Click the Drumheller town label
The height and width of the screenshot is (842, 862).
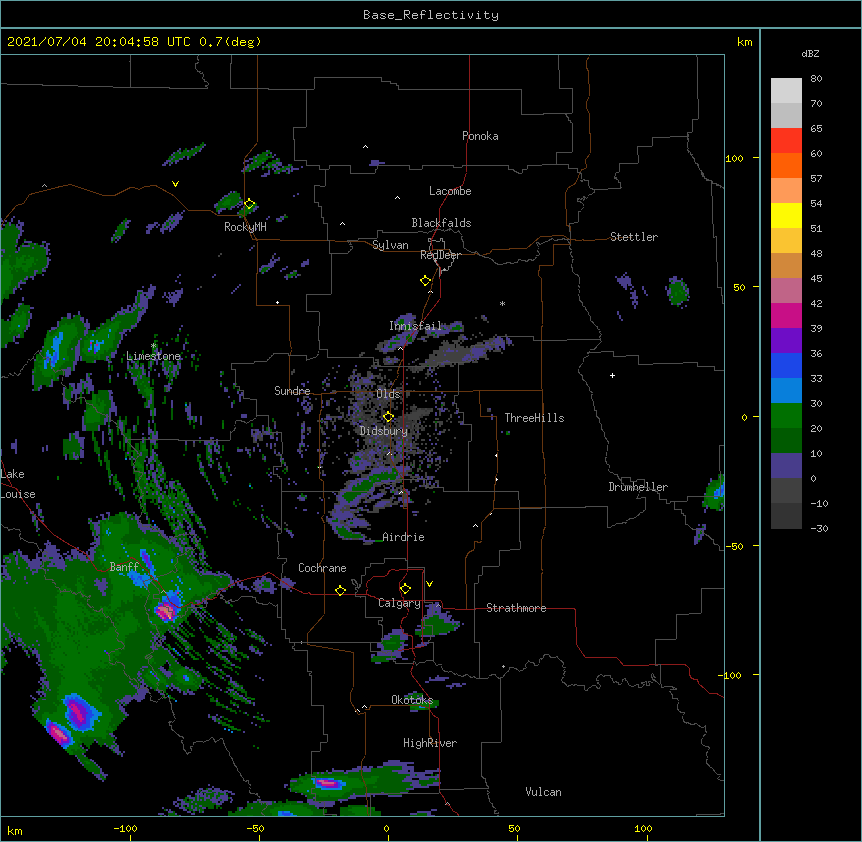coord(638,487)
